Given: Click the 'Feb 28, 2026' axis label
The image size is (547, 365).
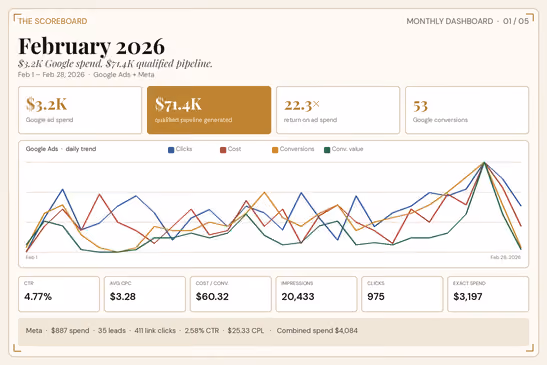Looking at the screenshot, I should [x=505, y=257].
